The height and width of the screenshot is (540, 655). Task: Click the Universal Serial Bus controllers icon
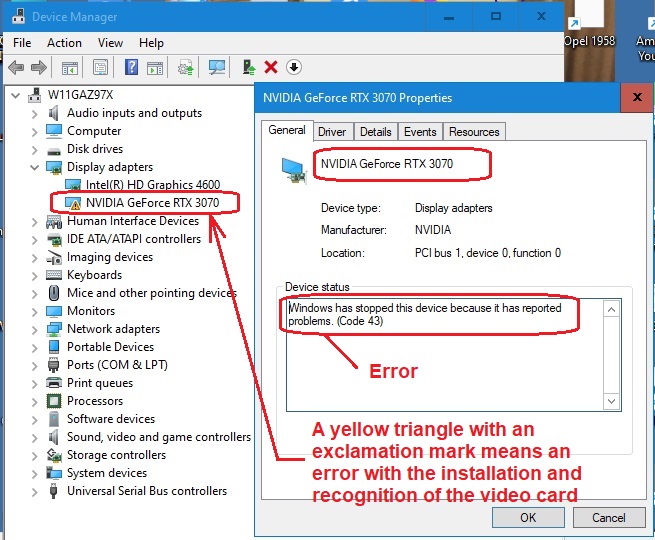[53, 491]
